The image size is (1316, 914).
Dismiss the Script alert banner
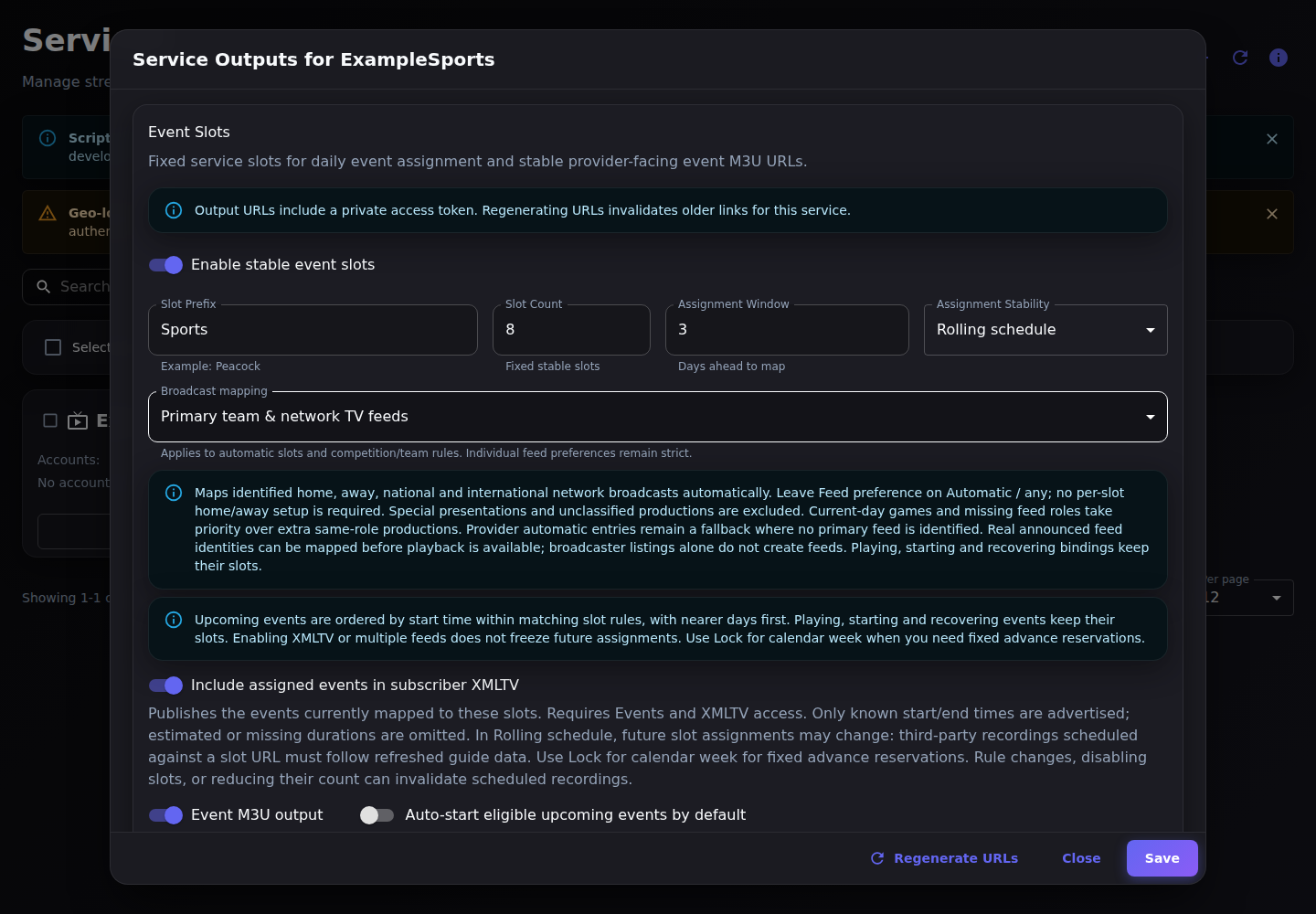click(1272, 139)
